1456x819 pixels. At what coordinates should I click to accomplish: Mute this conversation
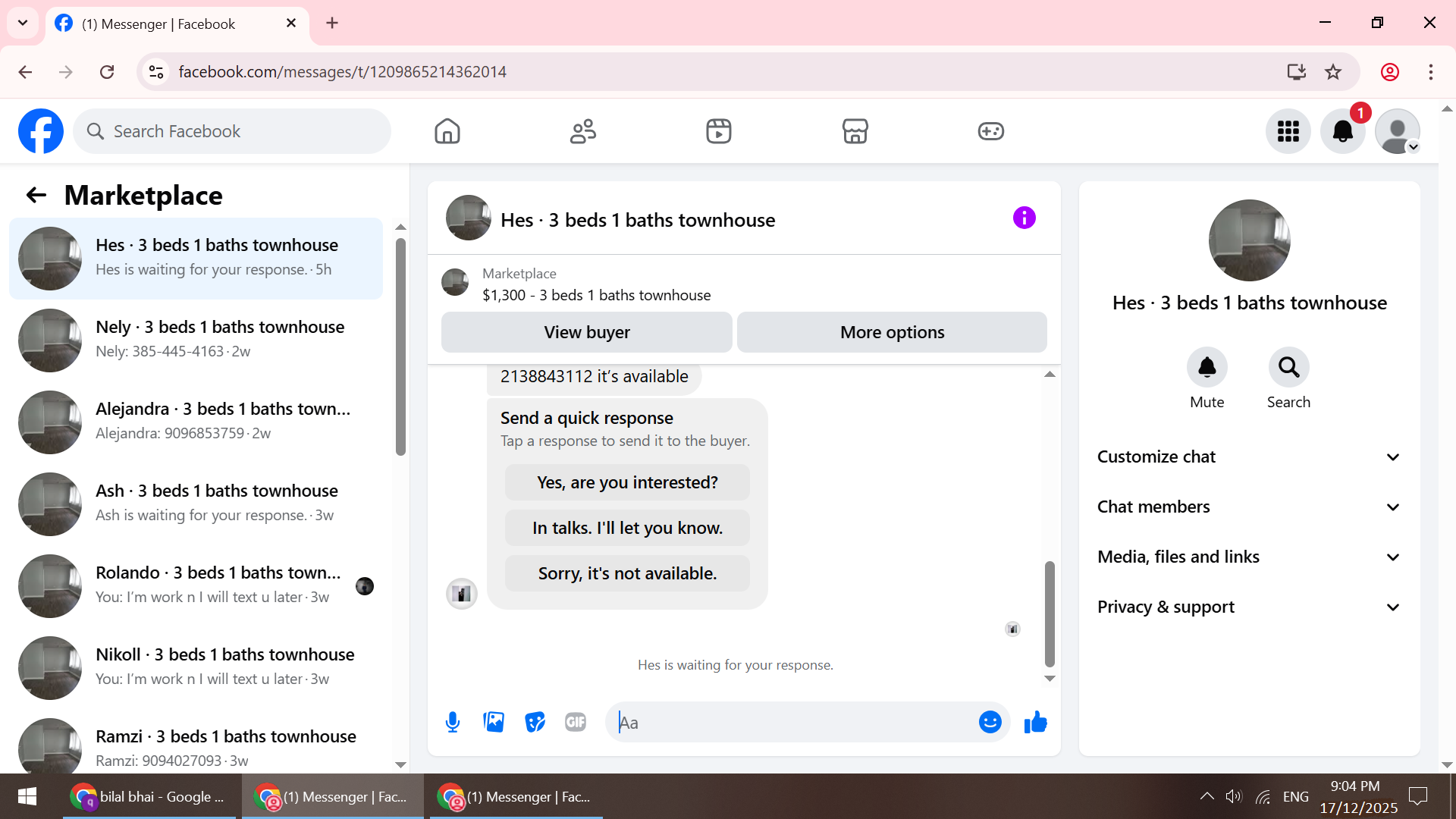[1207, 368]
